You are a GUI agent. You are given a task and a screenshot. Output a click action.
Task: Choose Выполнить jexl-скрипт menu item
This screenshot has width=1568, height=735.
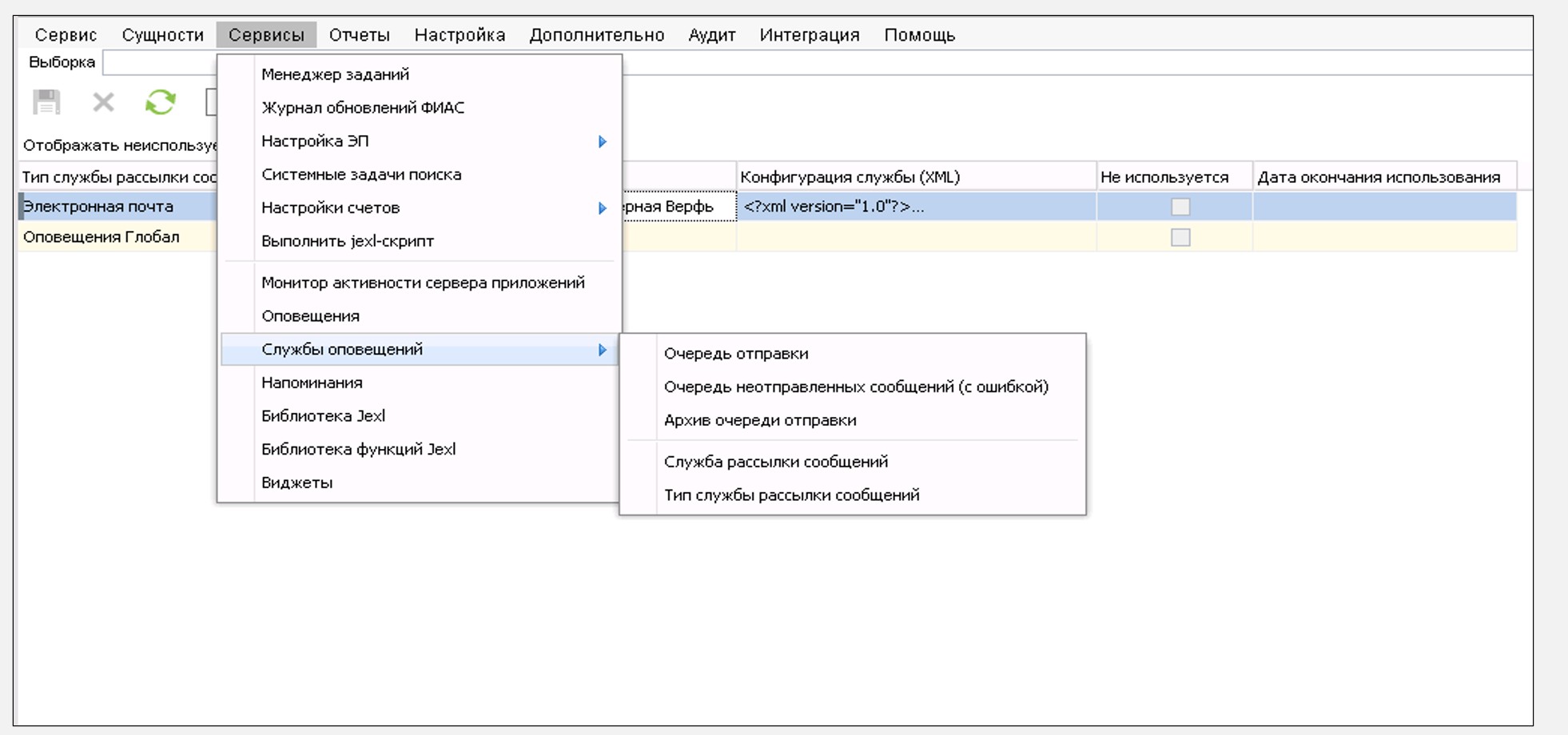[347, 241]
